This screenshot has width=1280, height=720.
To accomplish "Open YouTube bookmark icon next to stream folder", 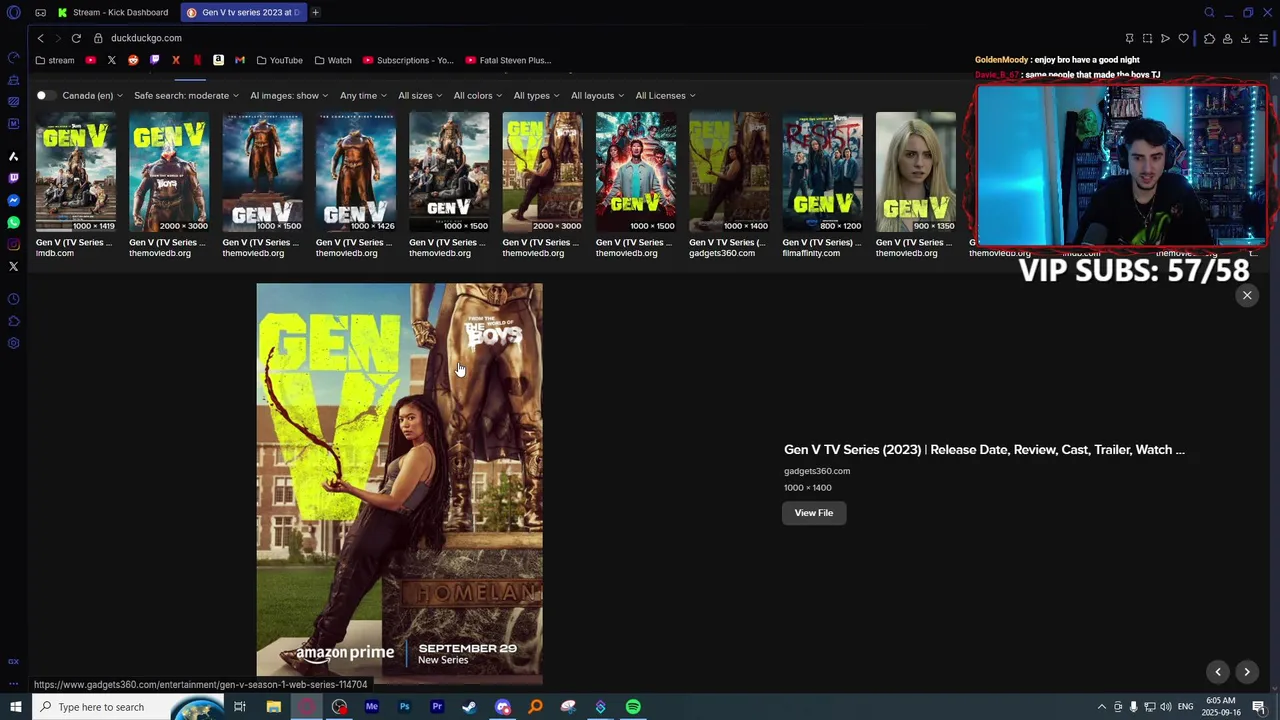I will [x=90, y=60].
